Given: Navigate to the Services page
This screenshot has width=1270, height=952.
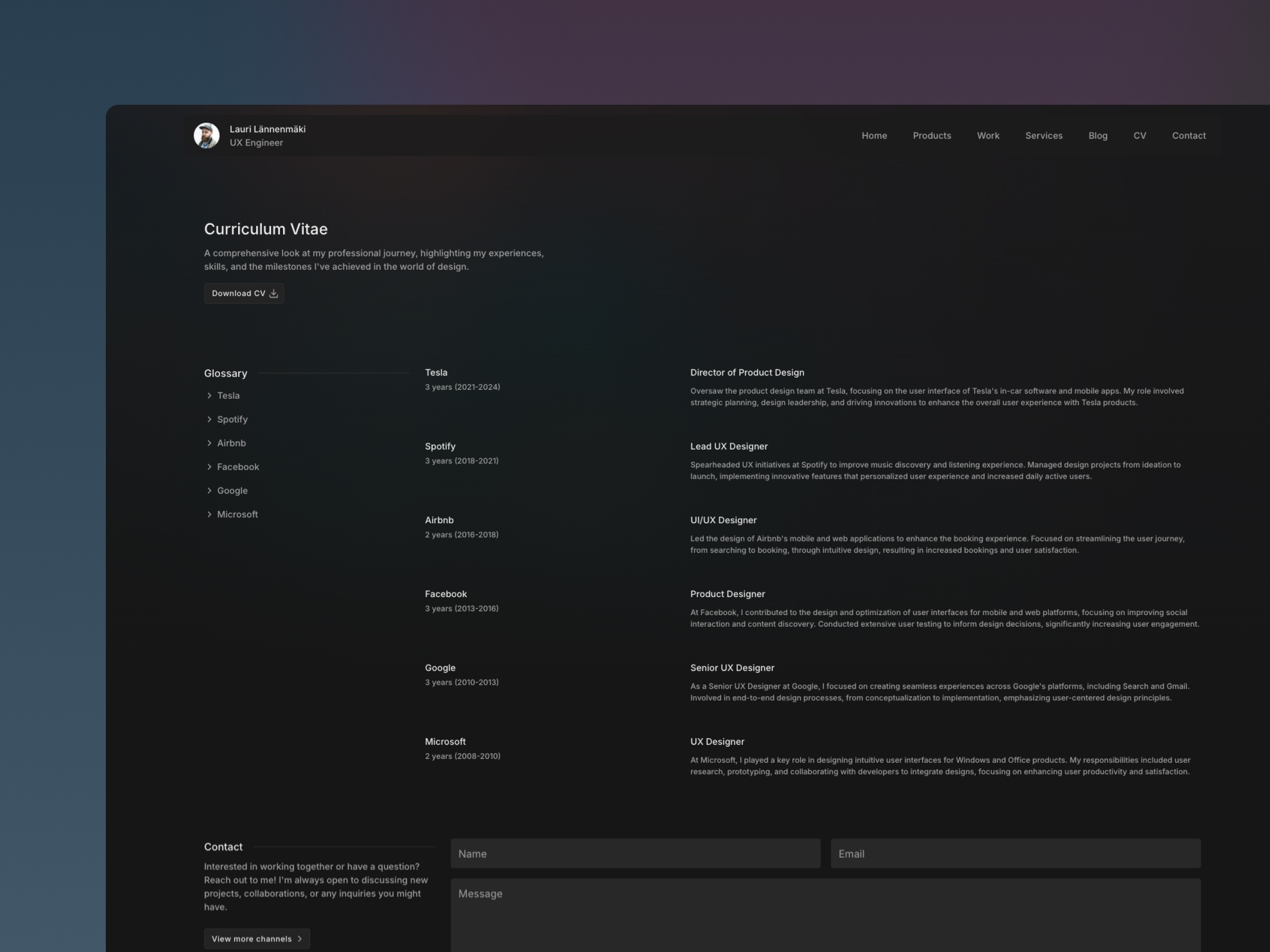Looking at the screenshot, I should coord(1043,135).
